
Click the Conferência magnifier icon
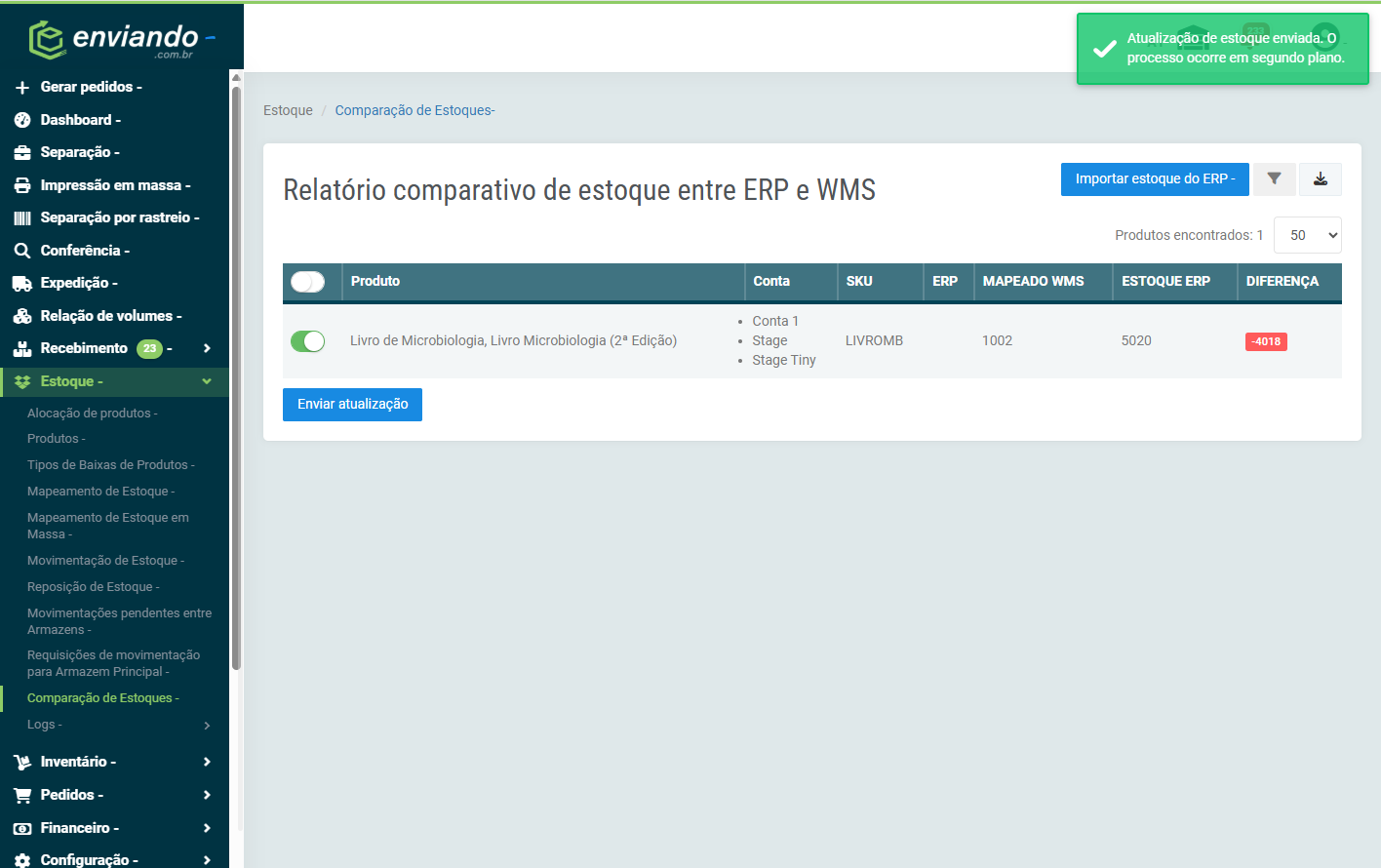tap(22, 251)
